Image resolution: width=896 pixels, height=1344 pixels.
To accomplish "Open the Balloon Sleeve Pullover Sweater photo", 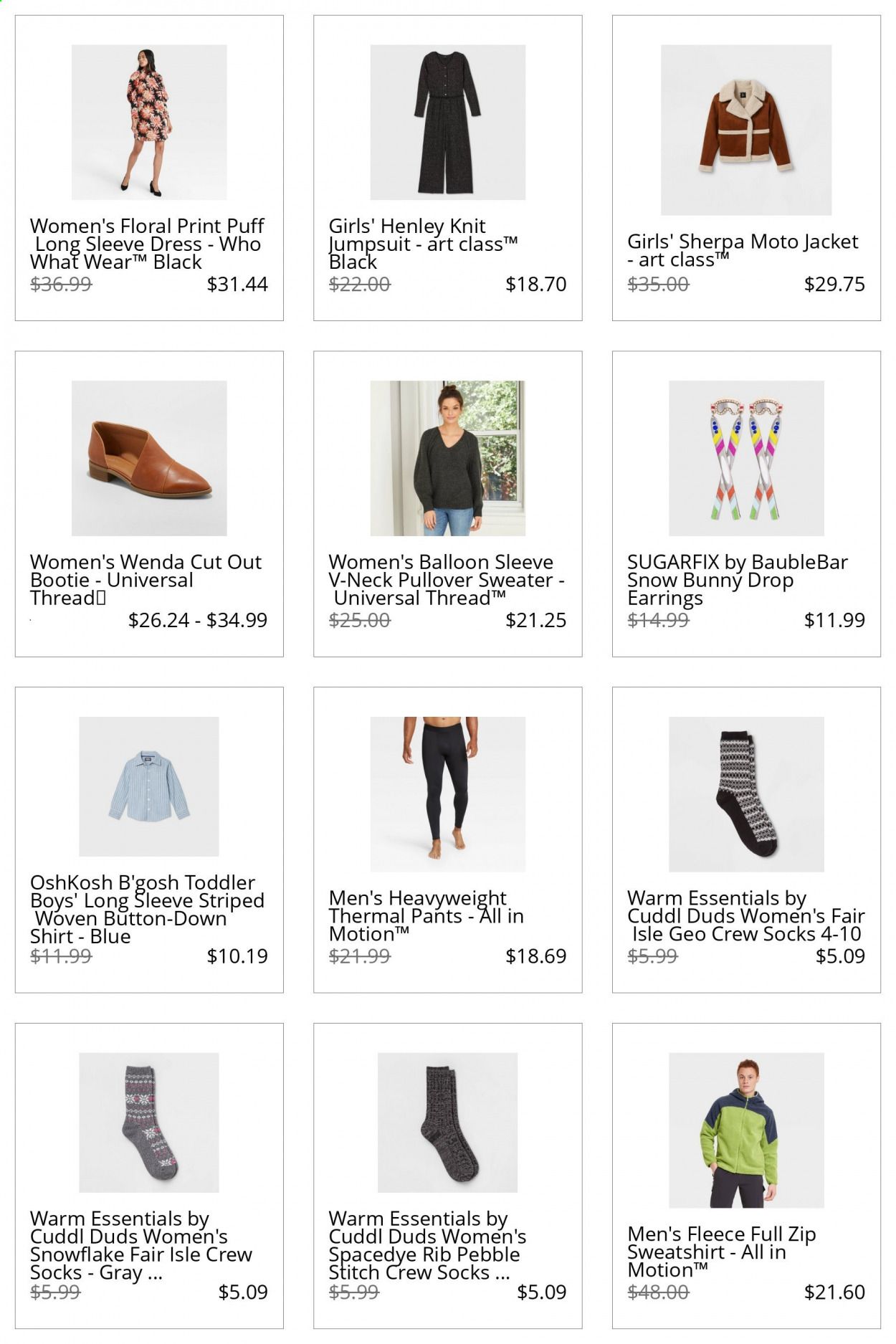I will [x=448, y=458].
